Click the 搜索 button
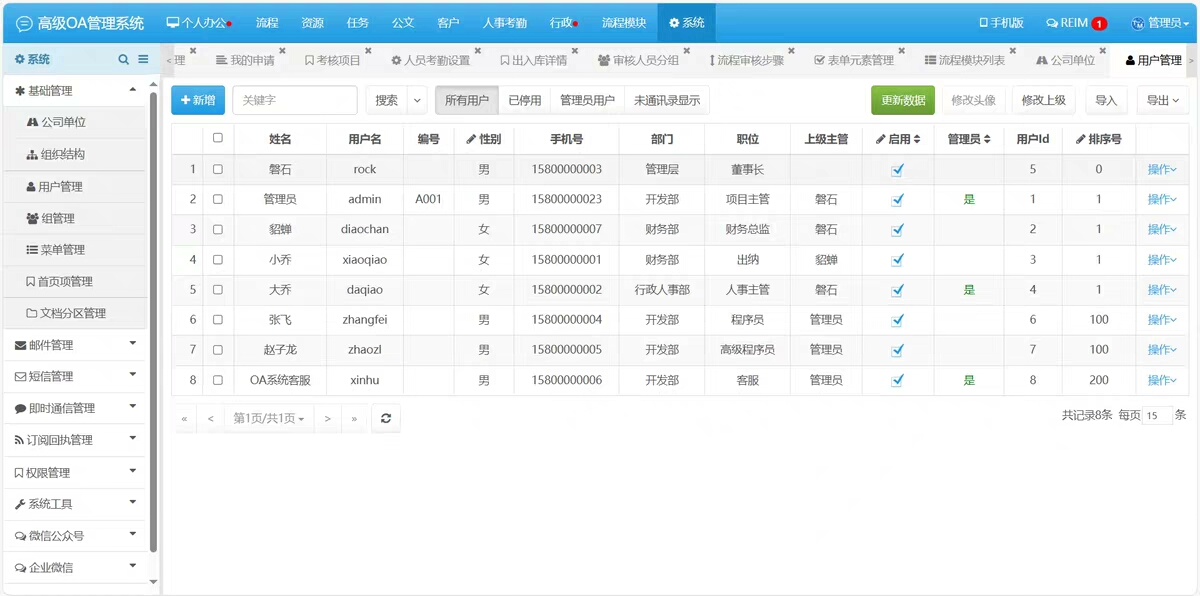Image resolution: width=1200 pixels, height=596 pixels. click(386, 100)
